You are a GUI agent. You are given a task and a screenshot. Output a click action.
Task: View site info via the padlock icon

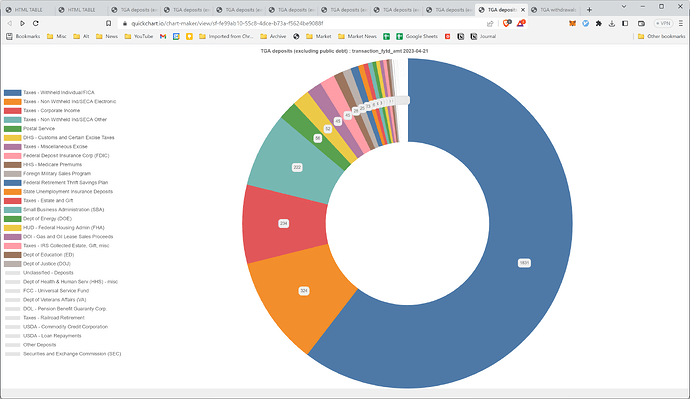pyautogui.click(x=125, y=24)
